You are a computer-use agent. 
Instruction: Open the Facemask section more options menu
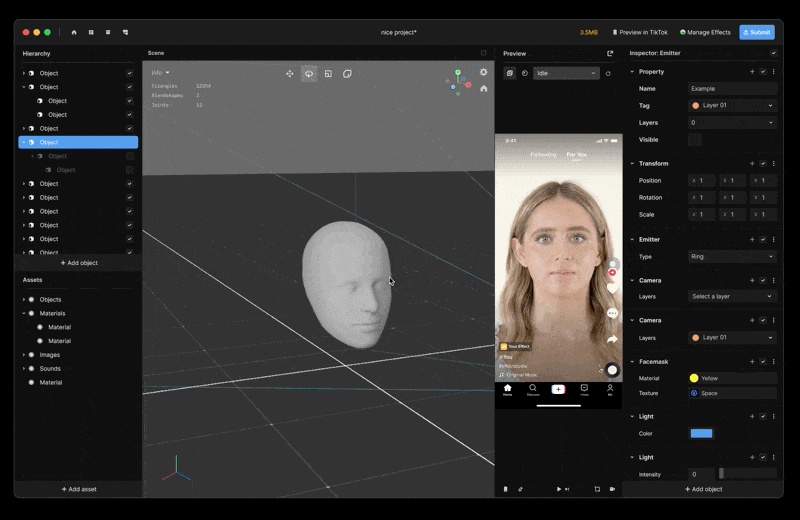773,361
